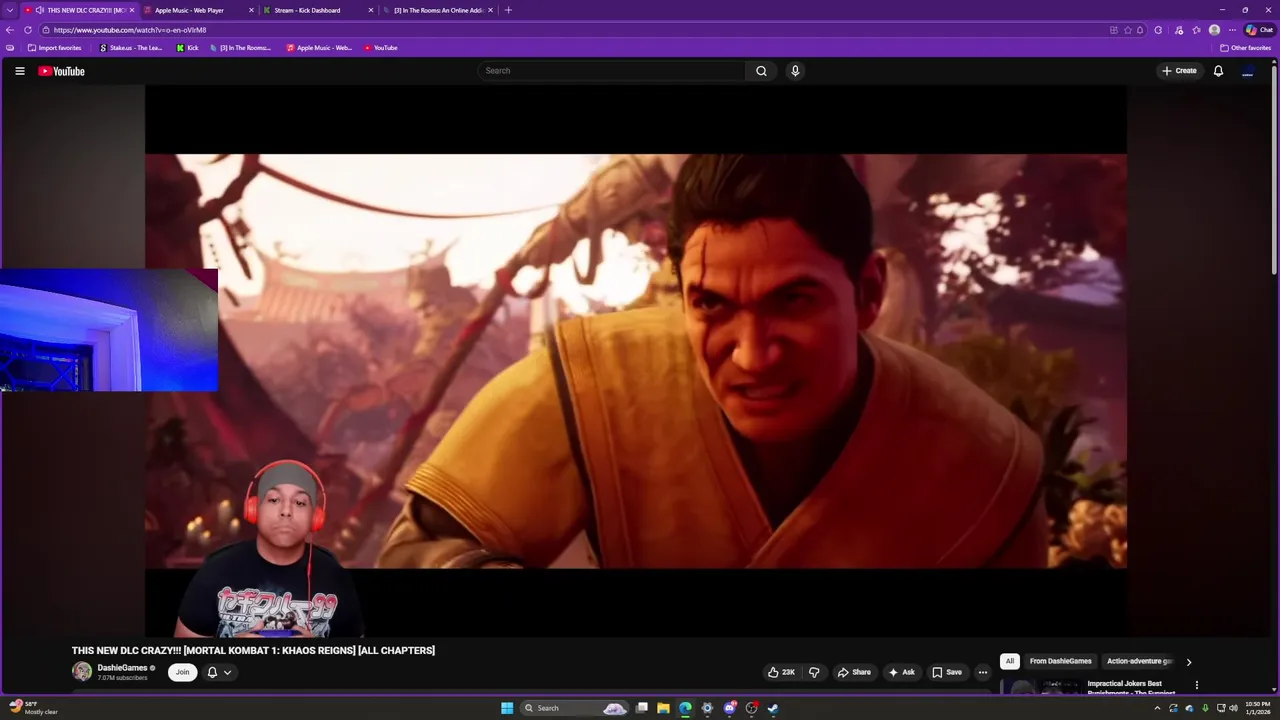The width and height of the screenshot is (1280, 720).
Task: Open Import favorites in favorites bar
Action: point(54,48)
